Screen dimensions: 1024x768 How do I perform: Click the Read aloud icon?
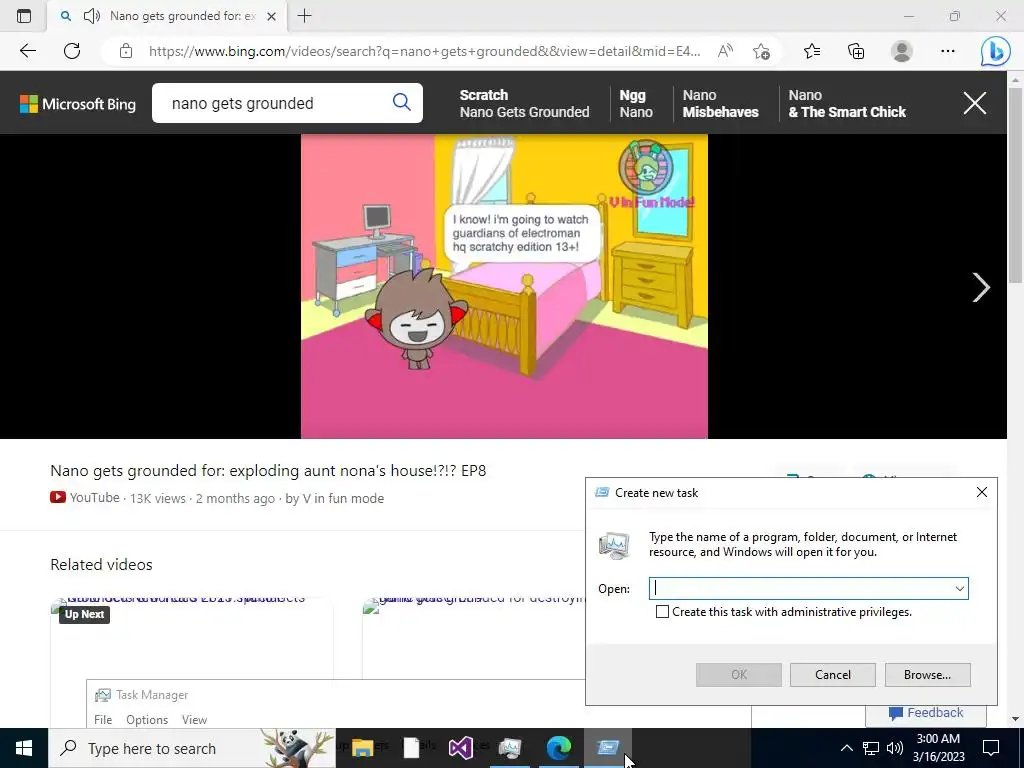click(725, 51)
